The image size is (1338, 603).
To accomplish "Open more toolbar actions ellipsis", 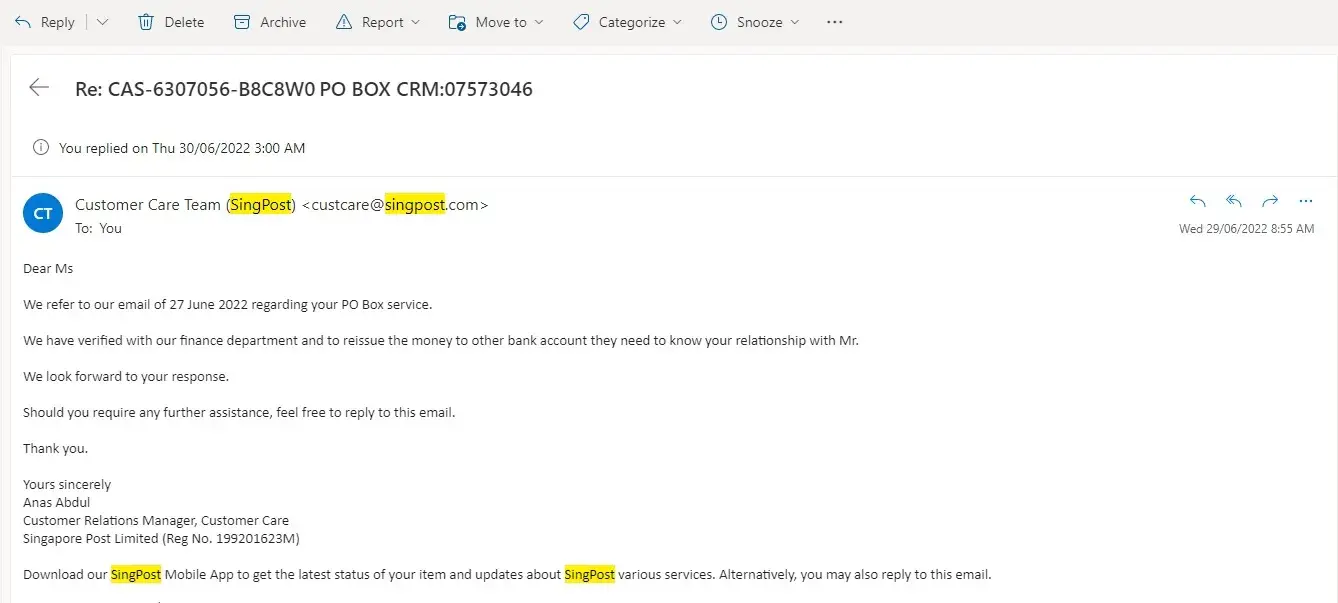I will click(x=835, y=22).
